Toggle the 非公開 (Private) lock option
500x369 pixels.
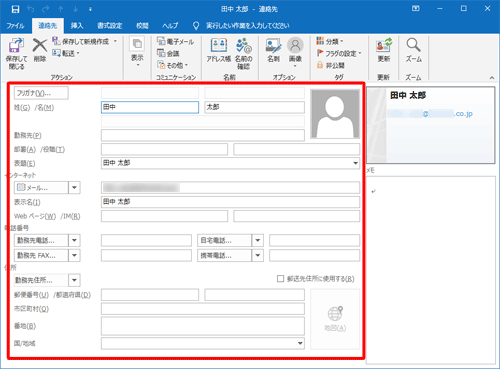[x=330, y=65]
